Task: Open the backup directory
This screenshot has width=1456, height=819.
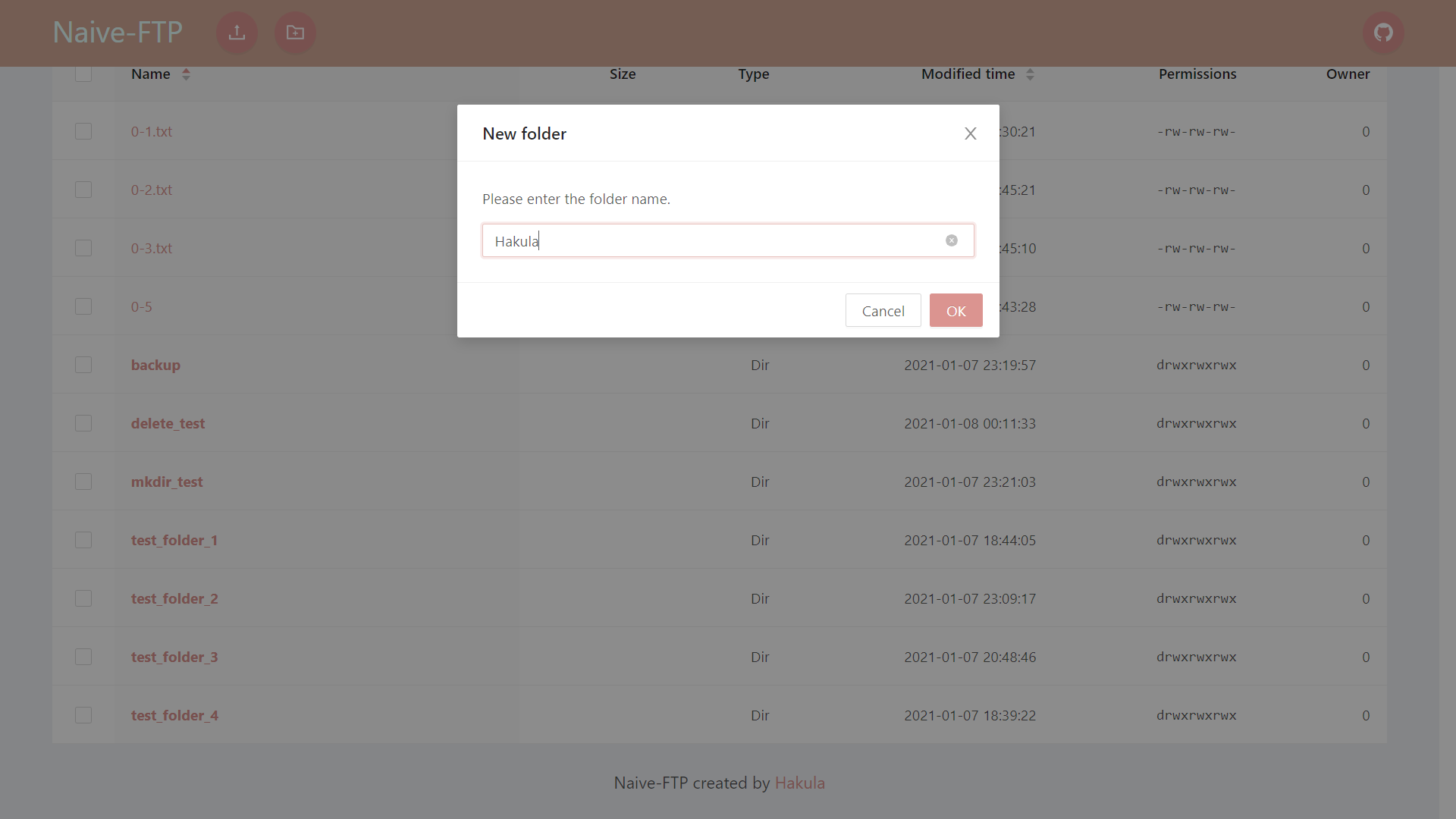Action: (155, 365)
